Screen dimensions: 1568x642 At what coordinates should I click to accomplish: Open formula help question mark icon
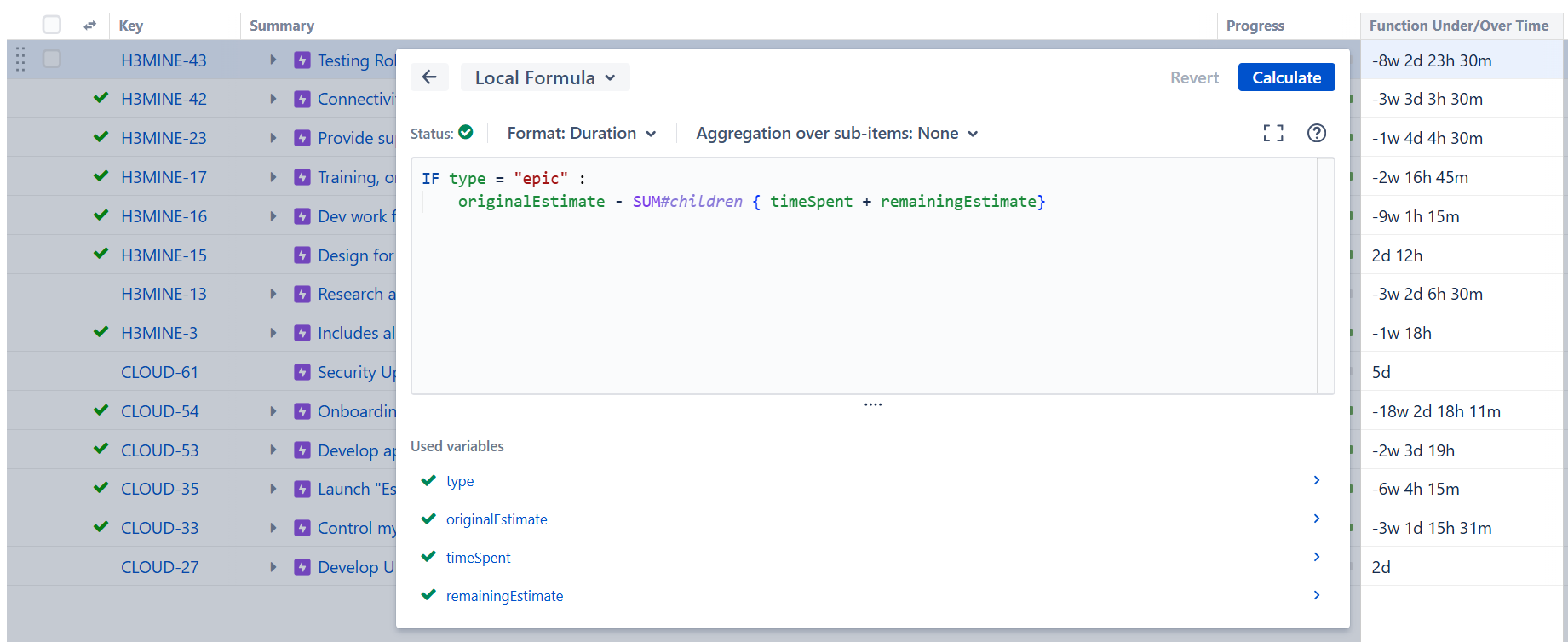click(1316, 133)
